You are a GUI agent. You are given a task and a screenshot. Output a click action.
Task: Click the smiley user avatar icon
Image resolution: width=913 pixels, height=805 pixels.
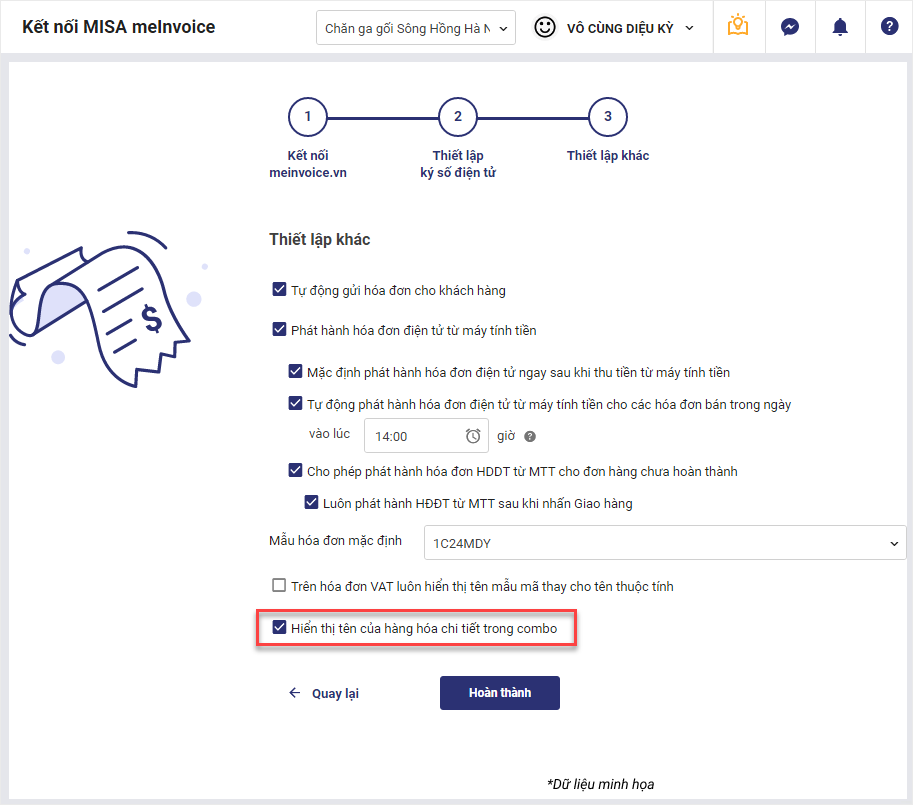click(545, 28)
